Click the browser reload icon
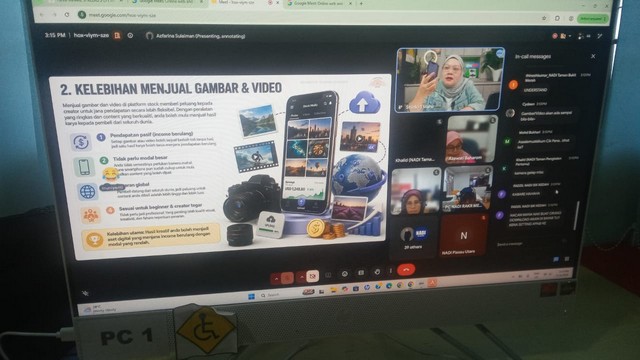The width and height of the screenshot is (640, 360). point(67,15)
